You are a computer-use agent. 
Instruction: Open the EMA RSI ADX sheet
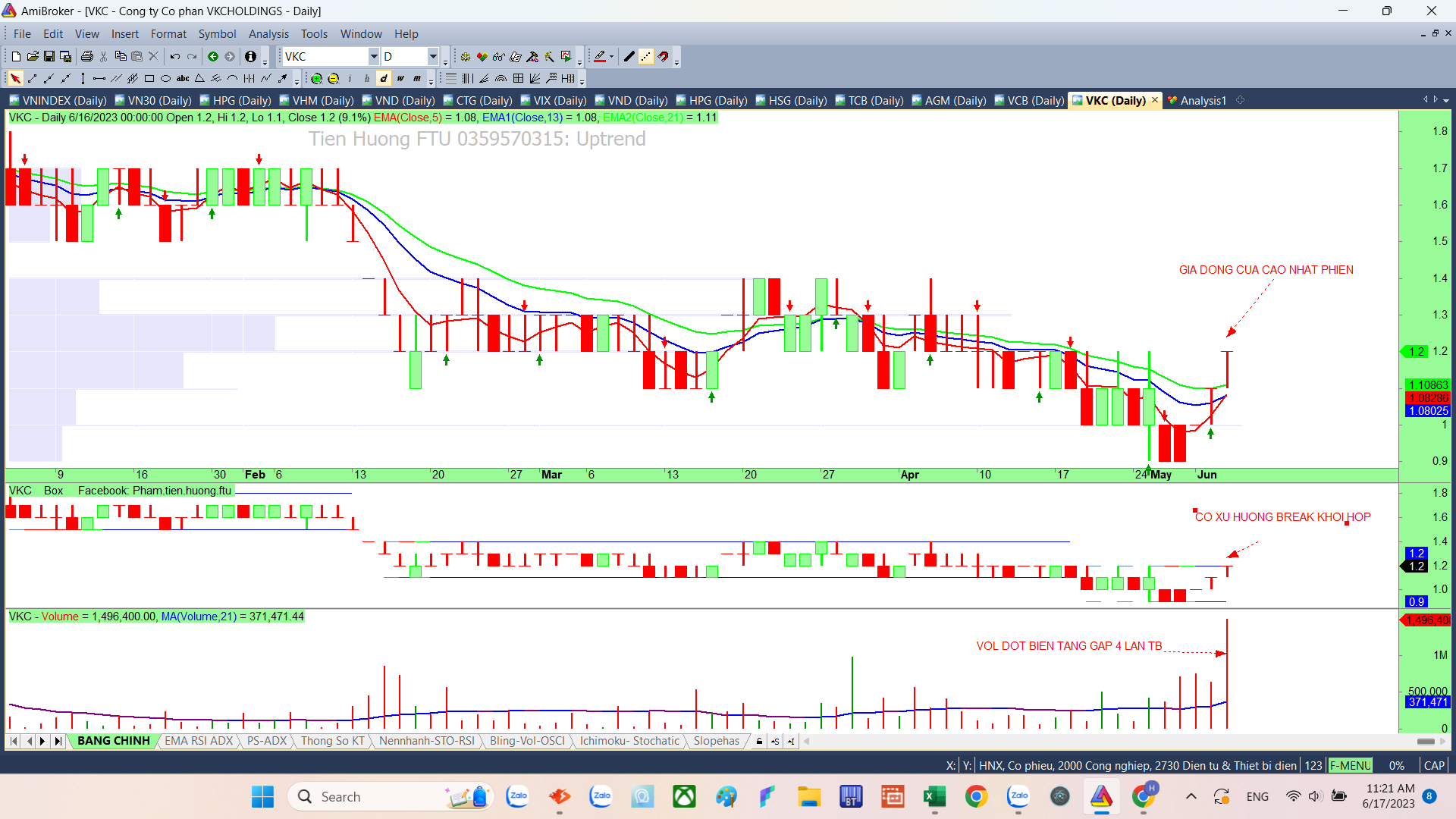click(199, 741)
